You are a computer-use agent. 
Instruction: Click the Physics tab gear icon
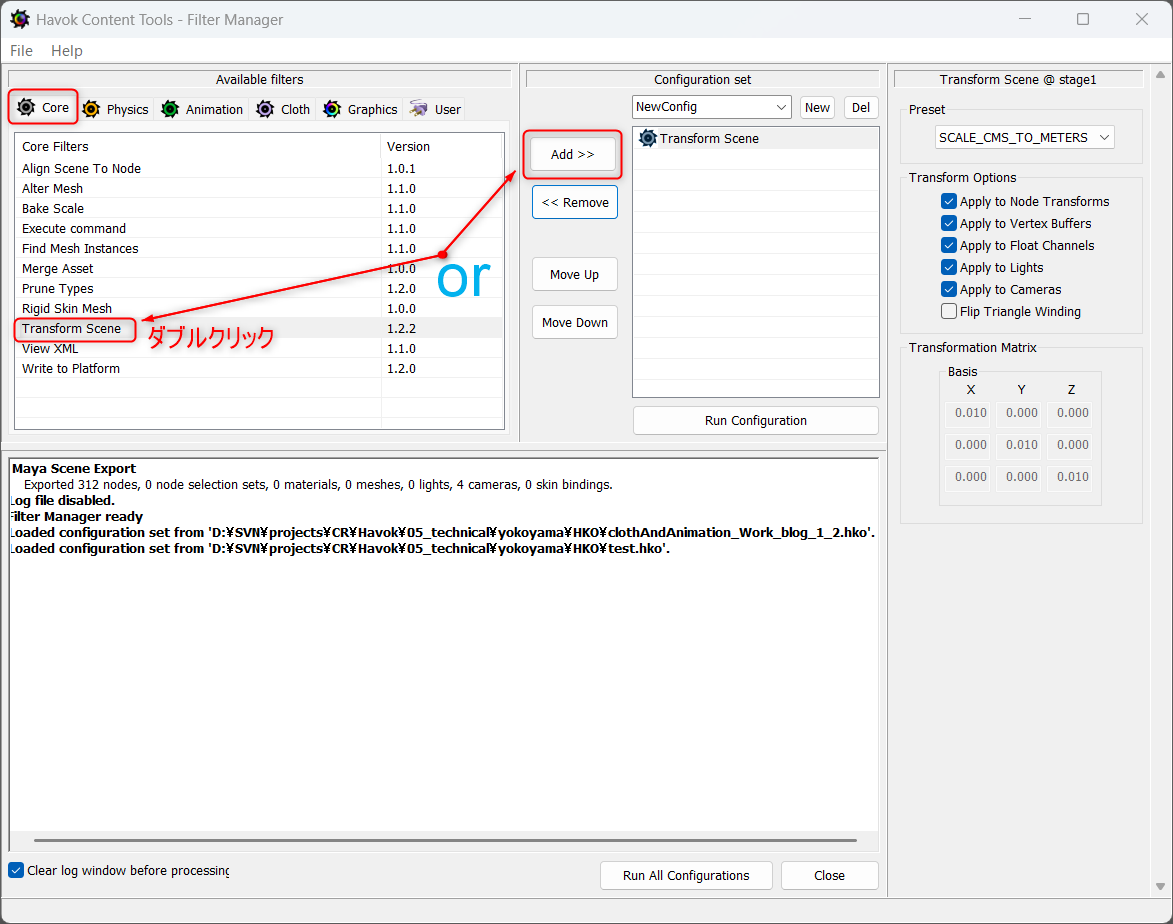[91, 109]
